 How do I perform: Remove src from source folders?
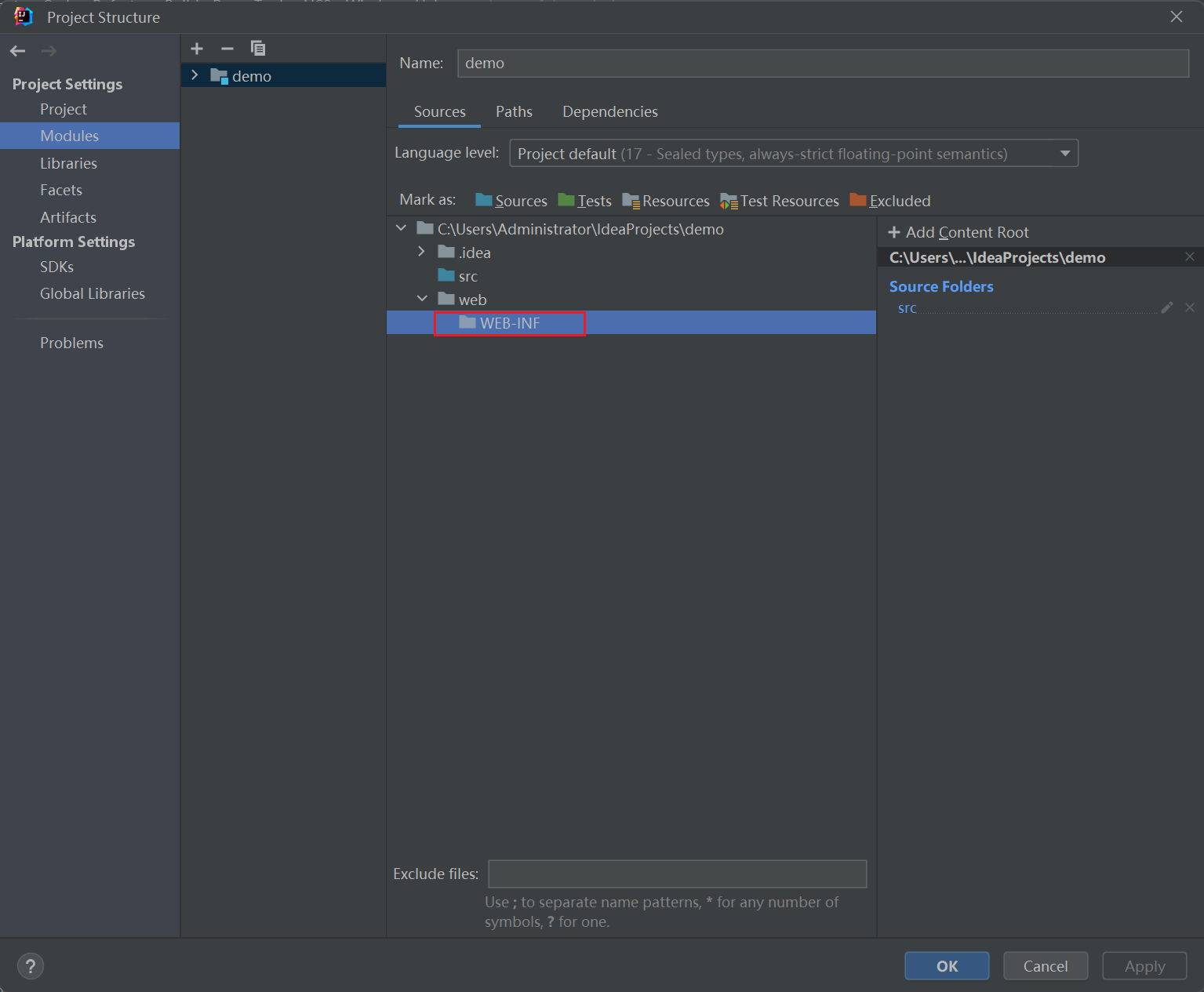coord(1190,307)
